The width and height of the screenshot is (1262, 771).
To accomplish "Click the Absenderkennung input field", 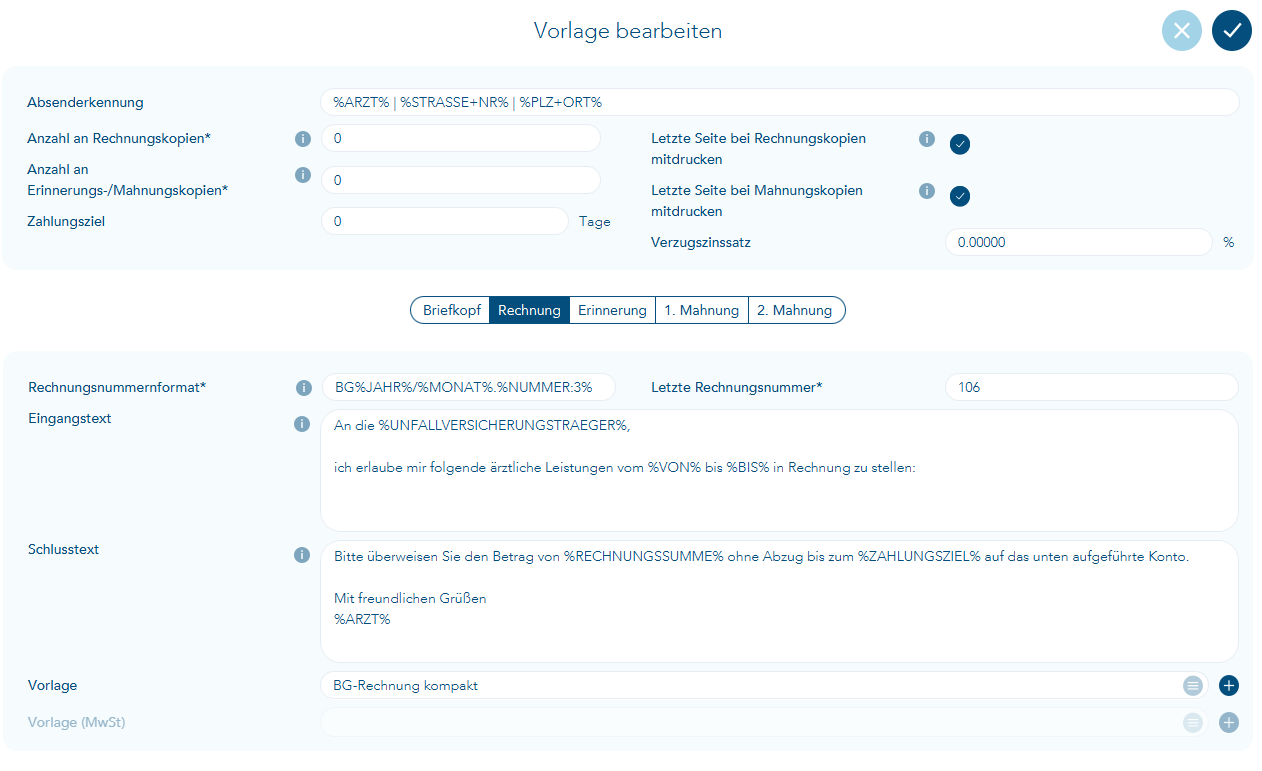I will coord(778,102).
